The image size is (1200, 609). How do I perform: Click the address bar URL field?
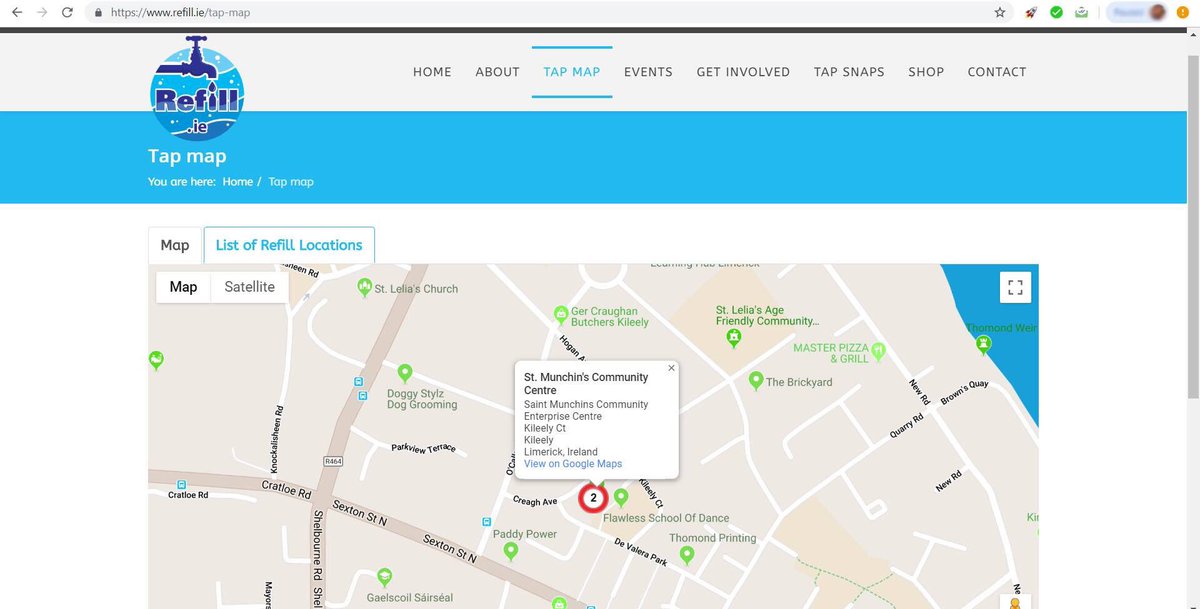540,13
